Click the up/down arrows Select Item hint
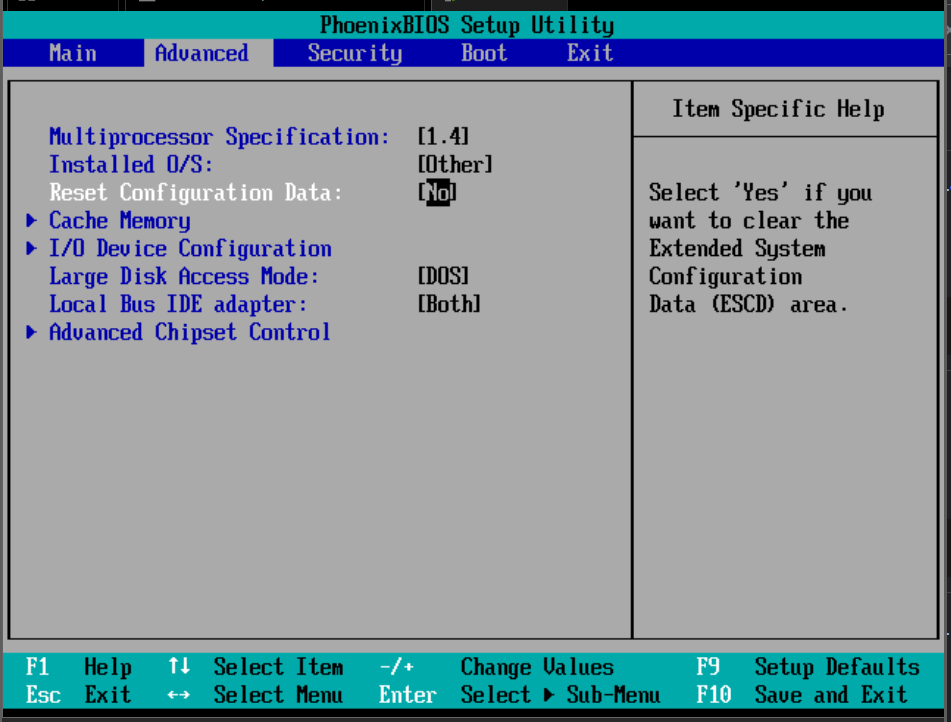This screenshot has width=951, height=722. 255,667
